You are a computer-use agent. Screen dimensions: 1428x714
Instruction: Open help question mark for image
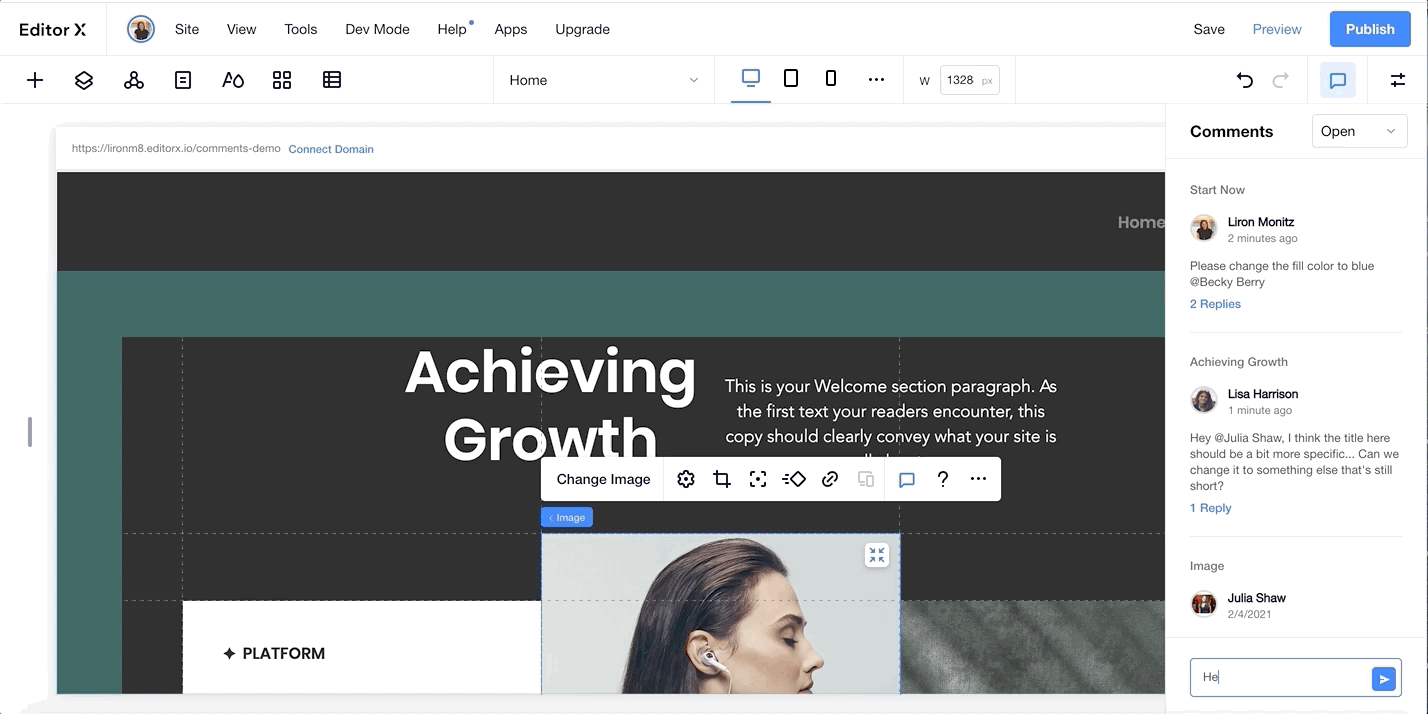pos(942,479)
